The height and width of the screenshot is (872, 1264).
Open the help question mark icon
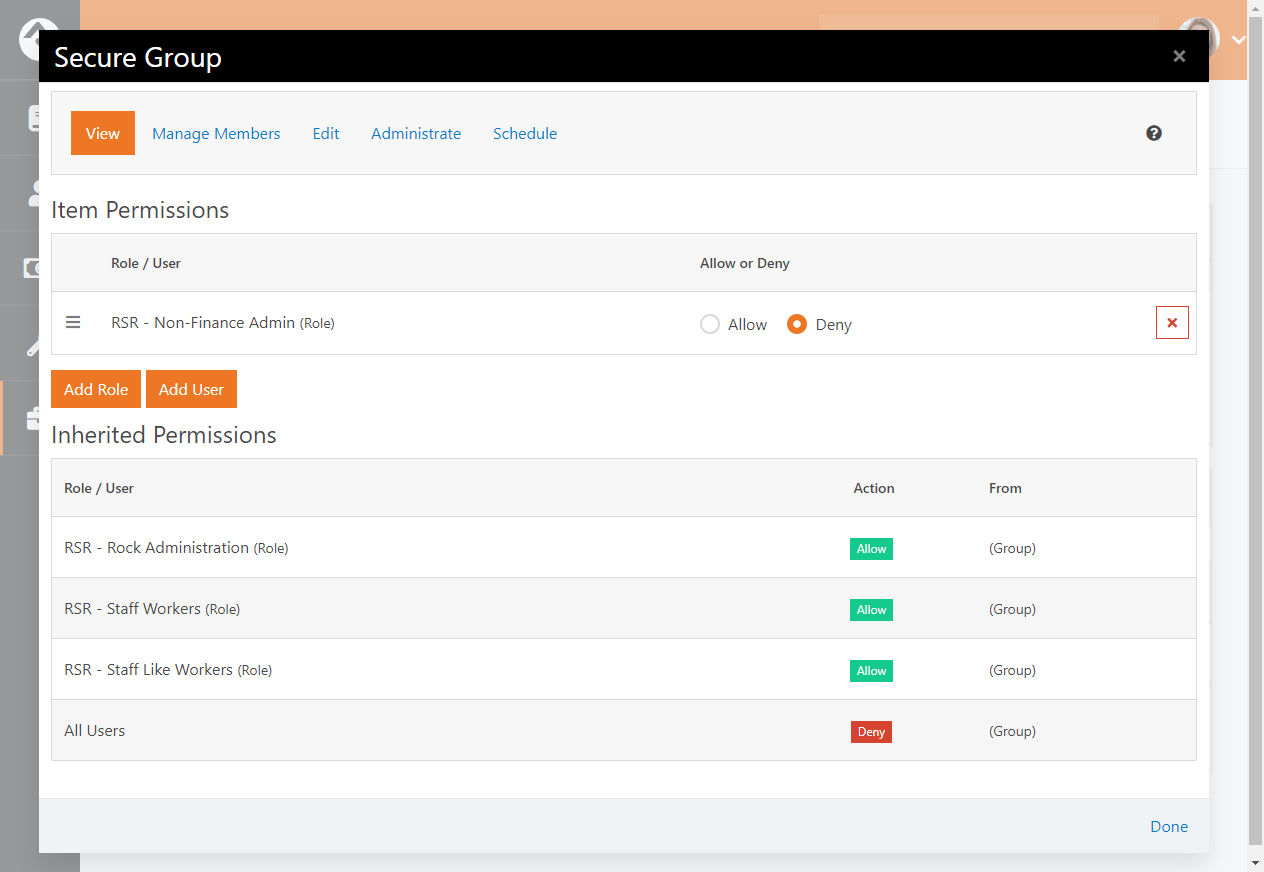coord(1154,133)
